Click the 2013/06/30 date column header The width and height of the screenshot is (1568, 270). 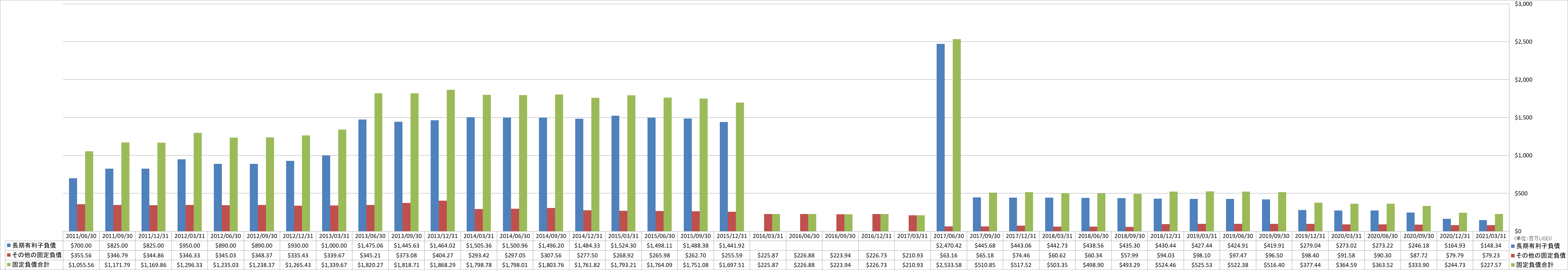pyautogui.click(x=370, y=236)
